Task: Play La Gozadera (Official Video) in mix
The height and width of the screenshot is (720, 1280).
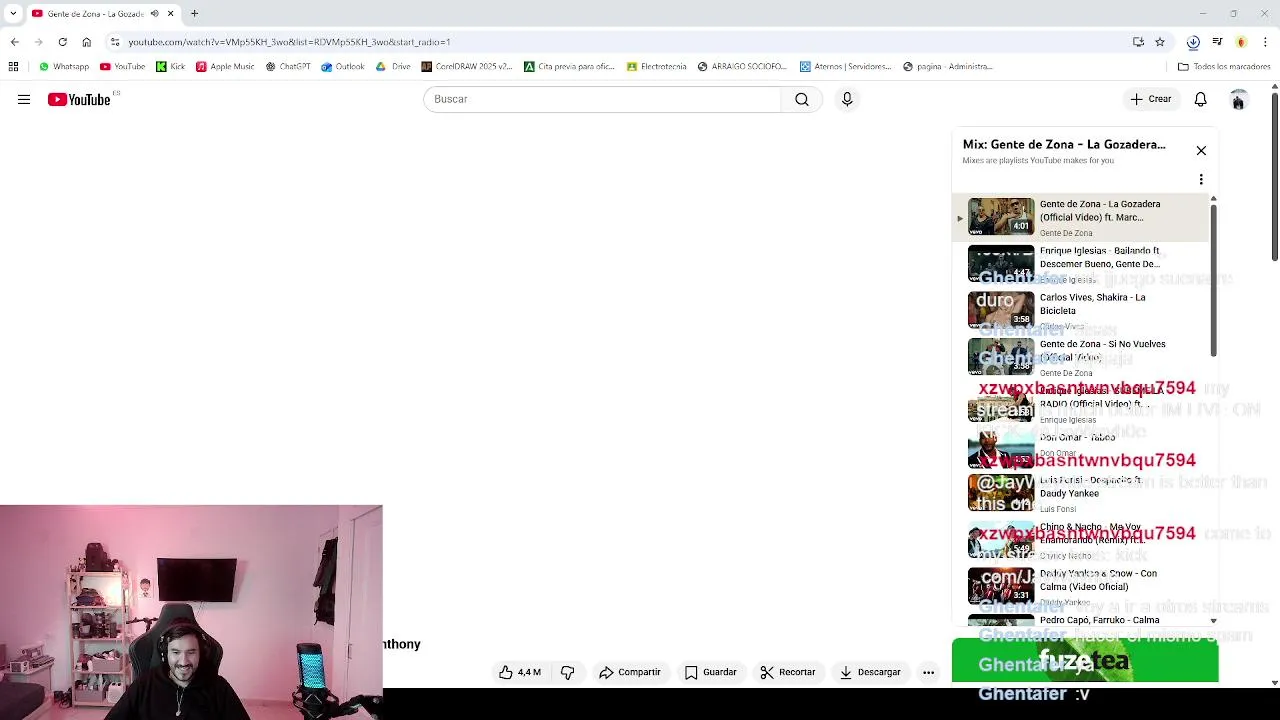Action: [x=1082, y=217]
